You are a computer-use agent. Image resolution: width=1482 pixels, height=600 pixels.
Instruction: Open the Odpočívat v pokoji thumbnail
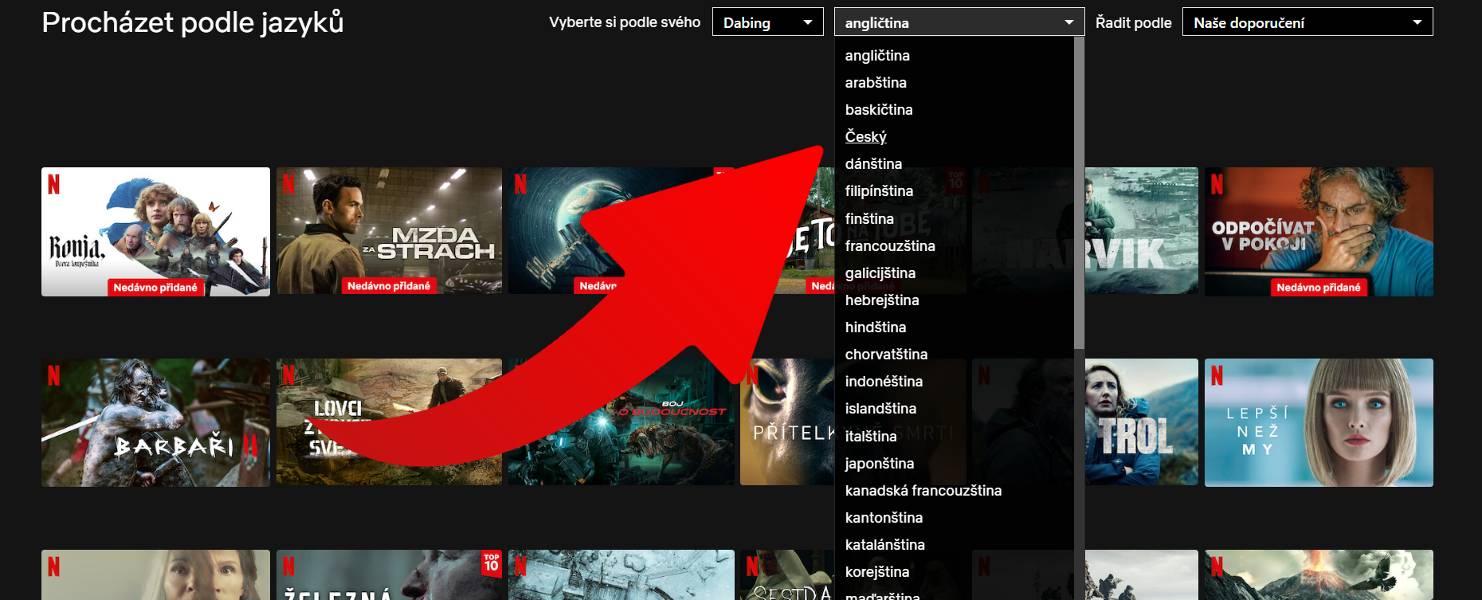(1319, 232)
